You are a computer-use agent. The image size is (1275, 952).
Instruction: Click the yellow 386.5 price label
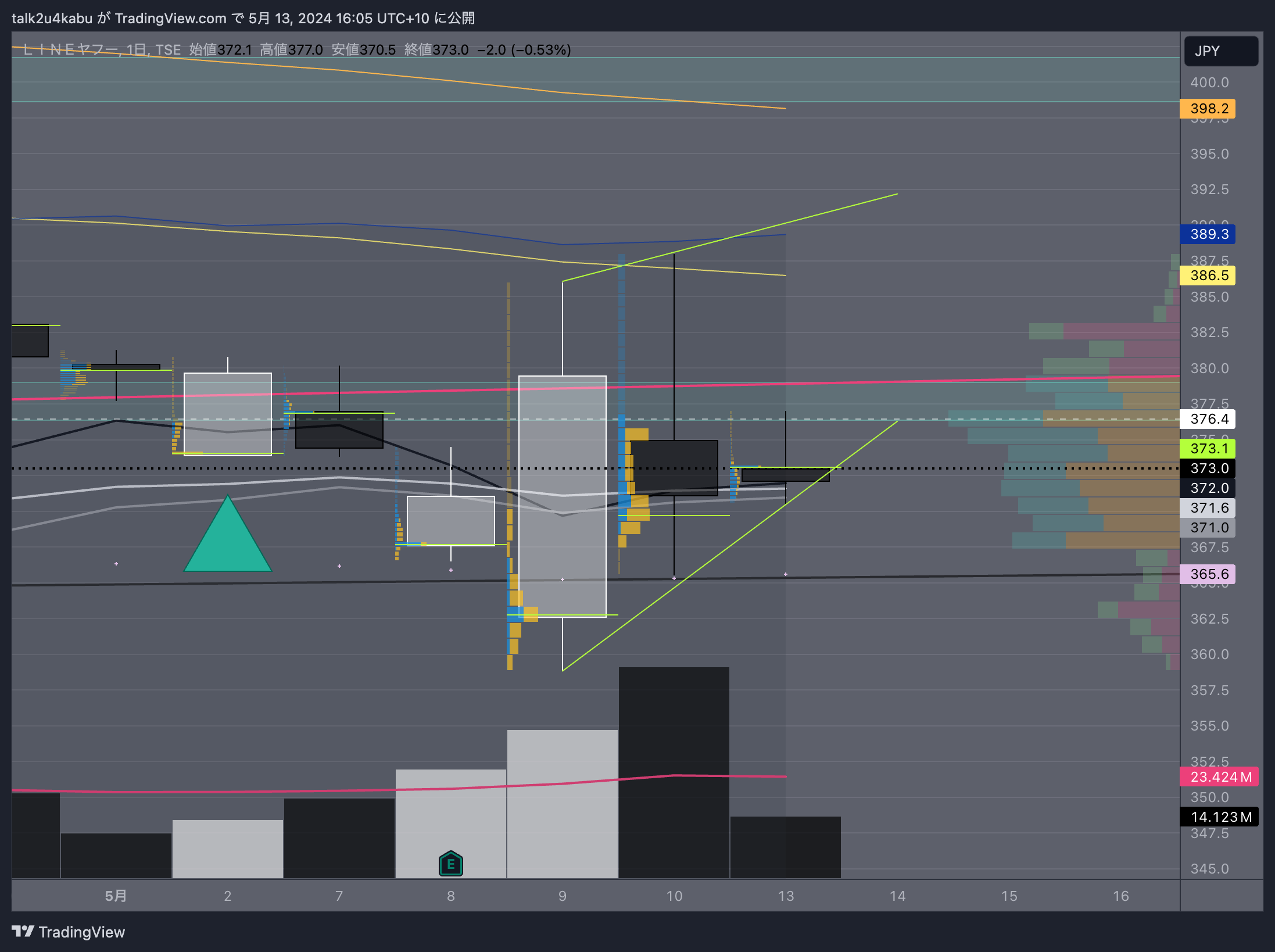click(1208, 275)
